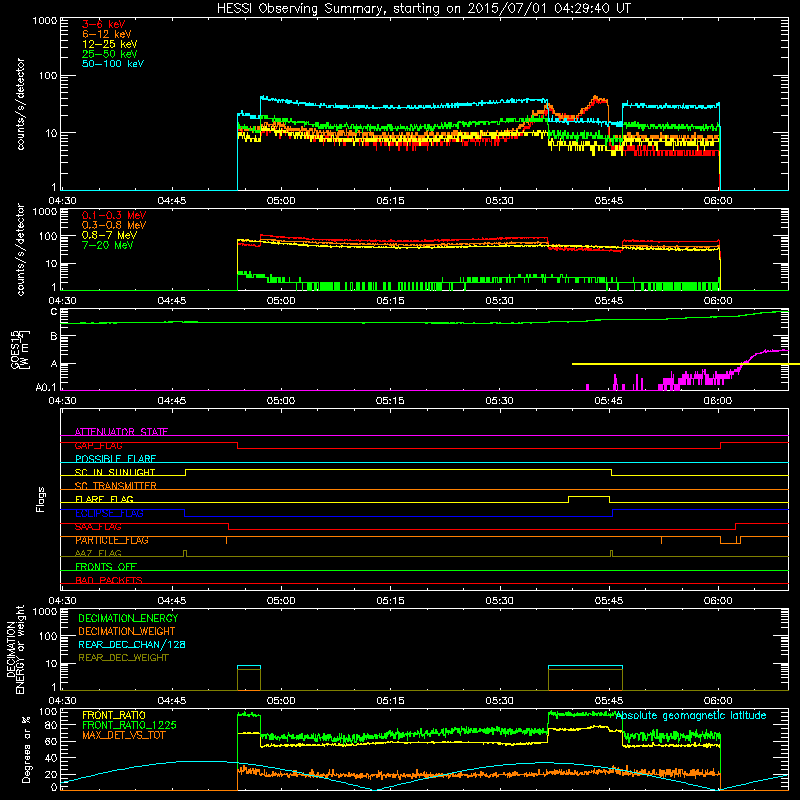Click the raised FLARE_FLAG step segment
The width and height of the screenshot is (800, 800).
[x=589, y=496]
